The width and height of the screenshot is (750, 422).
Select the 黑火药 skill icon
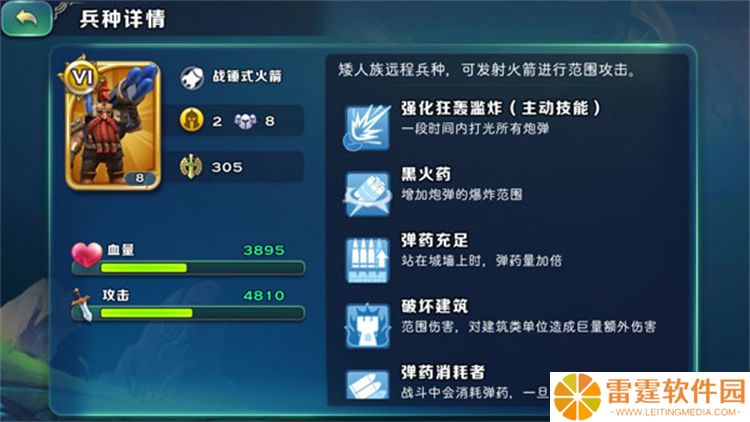tap(367, 194)
